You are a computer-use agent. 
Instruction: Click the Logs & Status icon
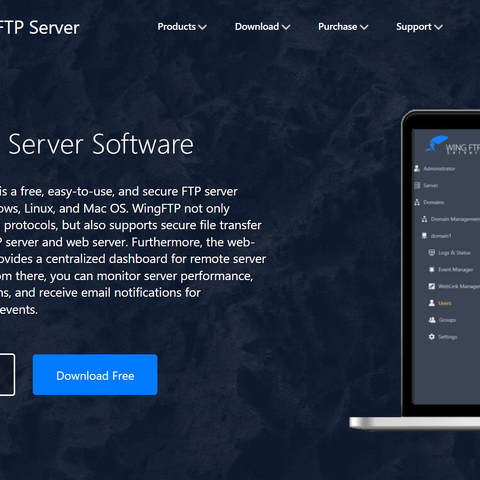point(432,252)
